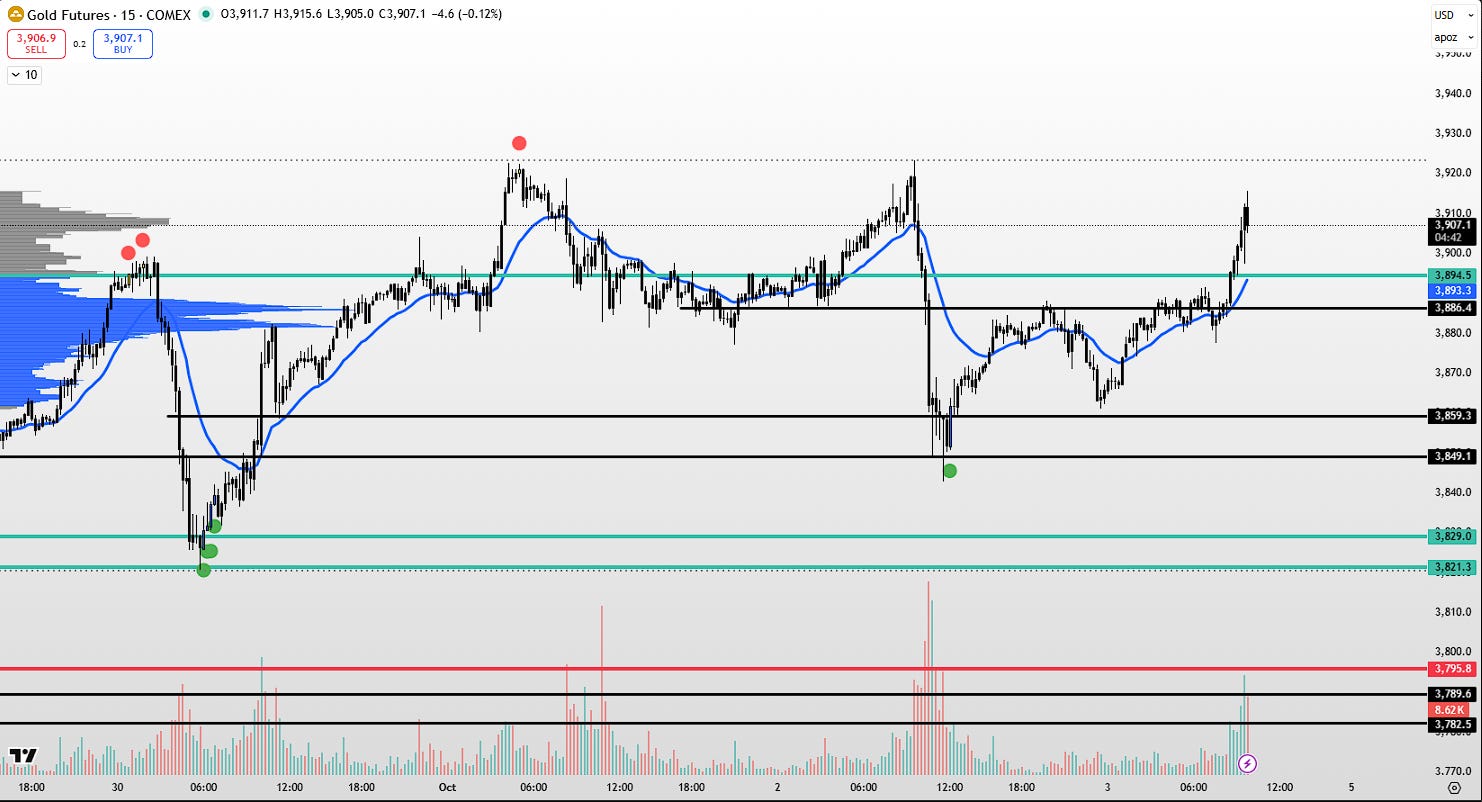The image size is (1482, 802).
Task: Click the Oct date label on time axis
Action: pos(447,787)
